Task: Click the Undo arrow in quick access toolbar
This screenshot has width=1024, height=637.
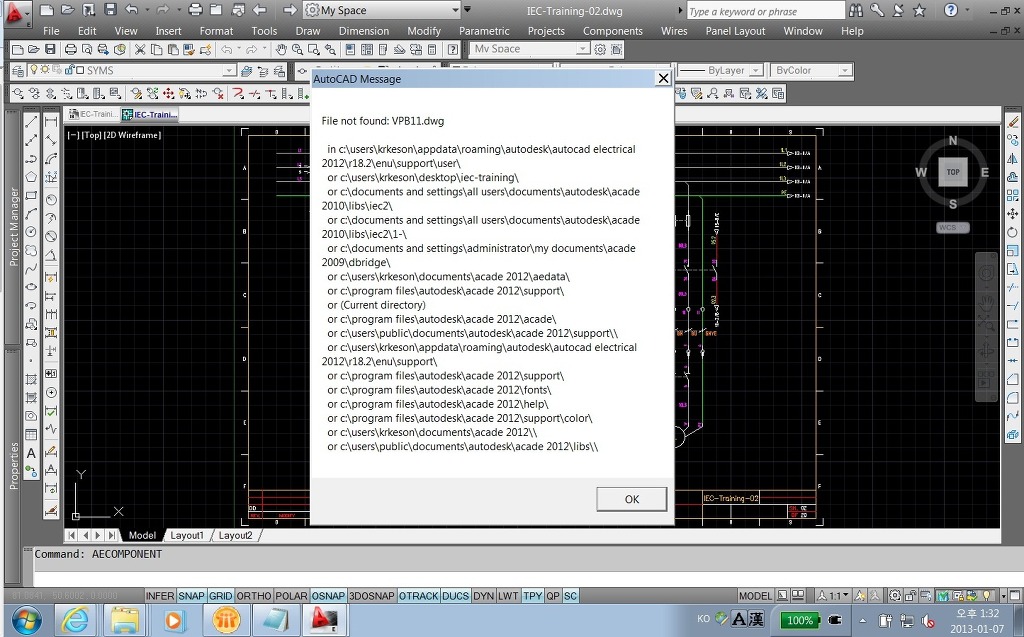Action: [131, 10]
